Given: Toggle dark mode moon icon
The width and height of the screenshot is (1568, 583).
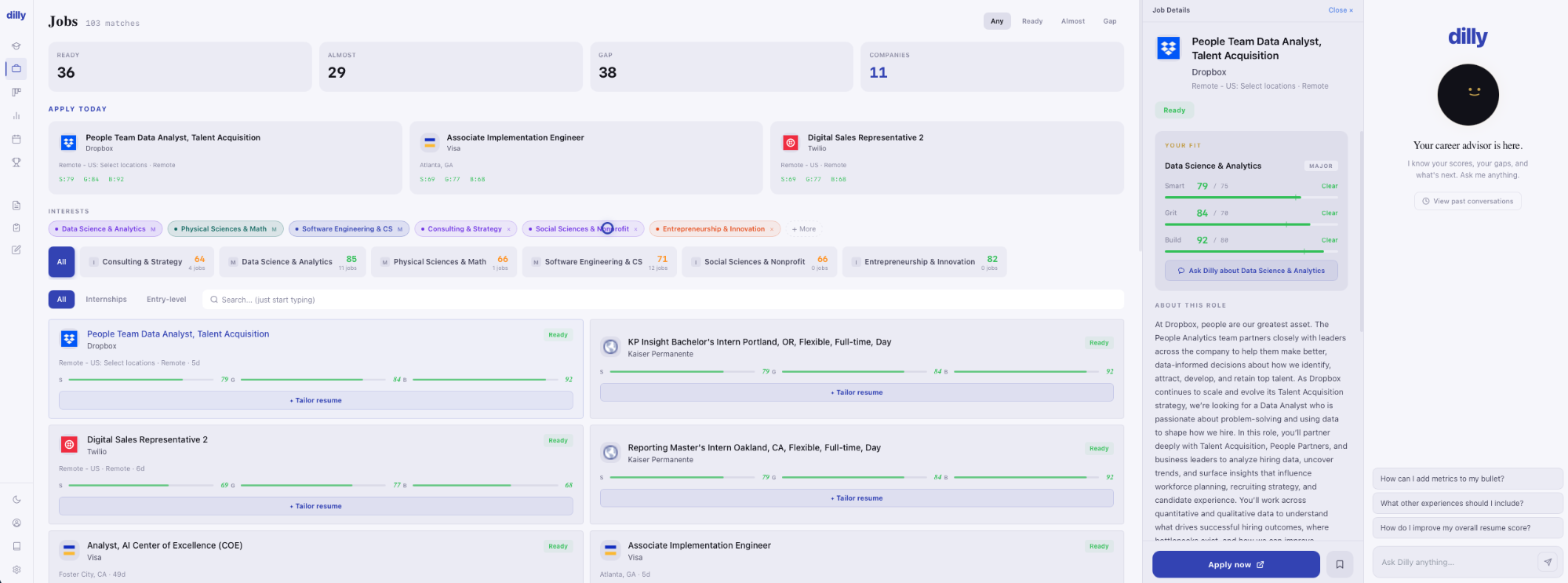Looking at the screenshot, I should pos(16,500).
